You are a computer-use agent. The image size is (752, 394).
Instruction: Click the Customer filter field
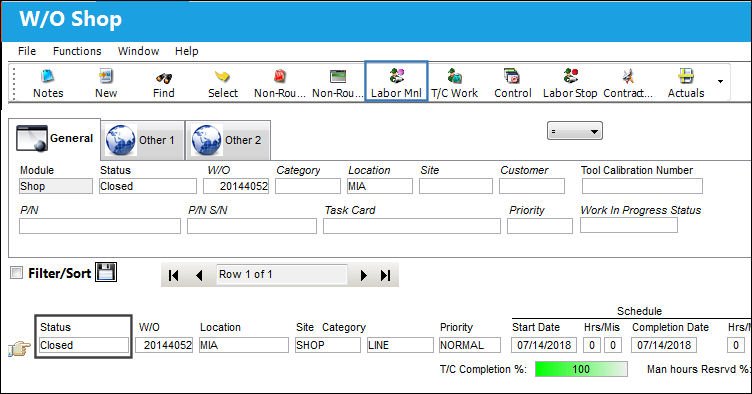click(532, 186)
